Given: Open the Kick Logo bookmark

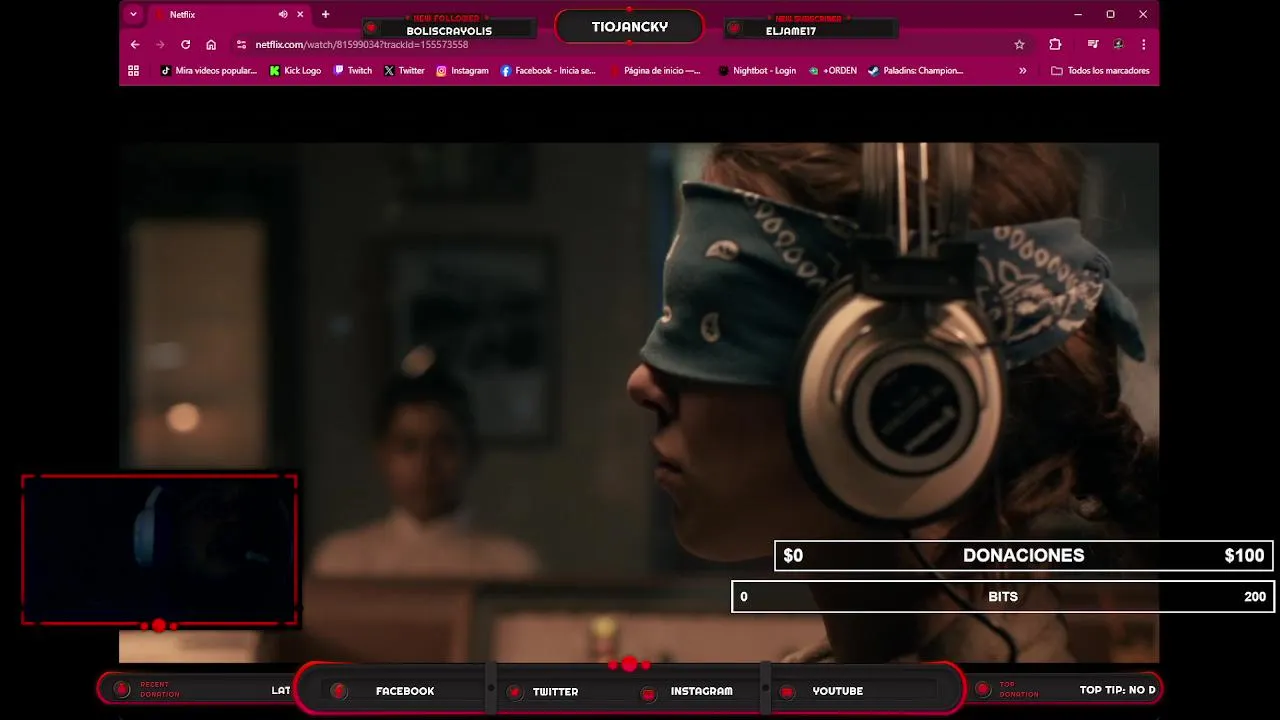Looking at the screenshot, I should point(295,70).
